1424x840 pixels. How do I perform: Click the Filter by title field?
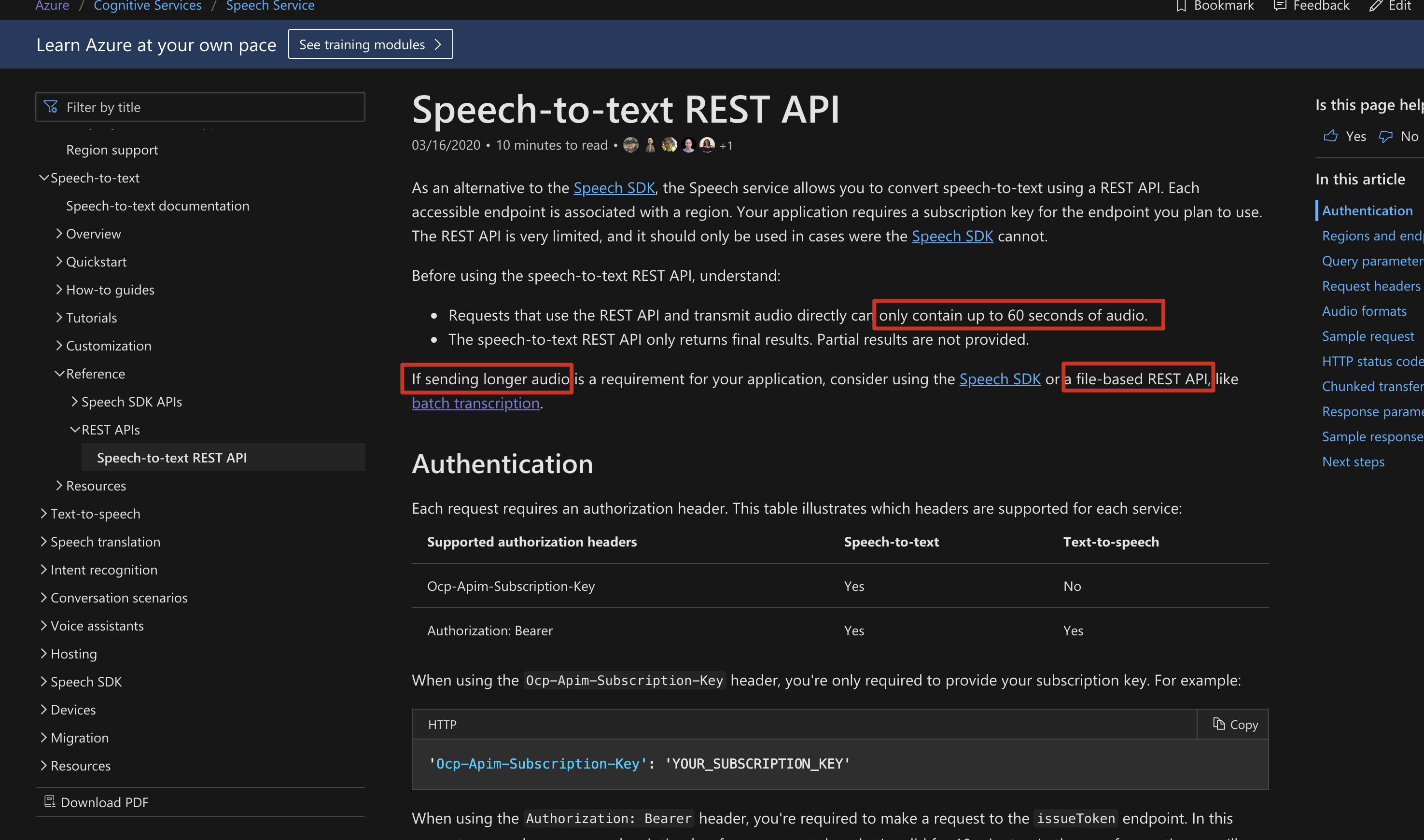pos(200,107)
